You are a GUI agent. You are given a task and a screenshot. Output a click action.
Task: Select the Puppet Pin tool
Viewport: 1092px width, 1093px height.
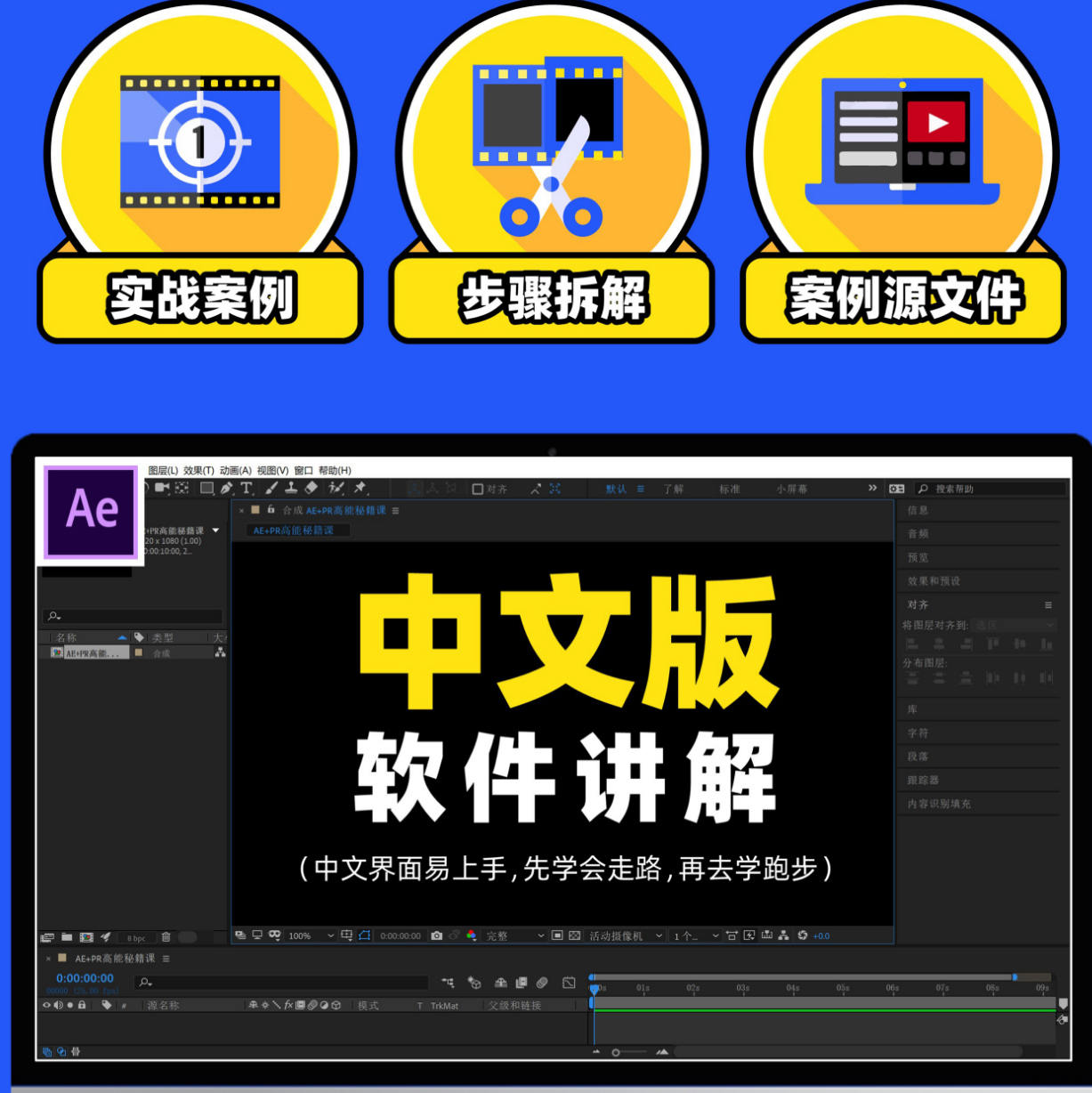coord(360,488)
